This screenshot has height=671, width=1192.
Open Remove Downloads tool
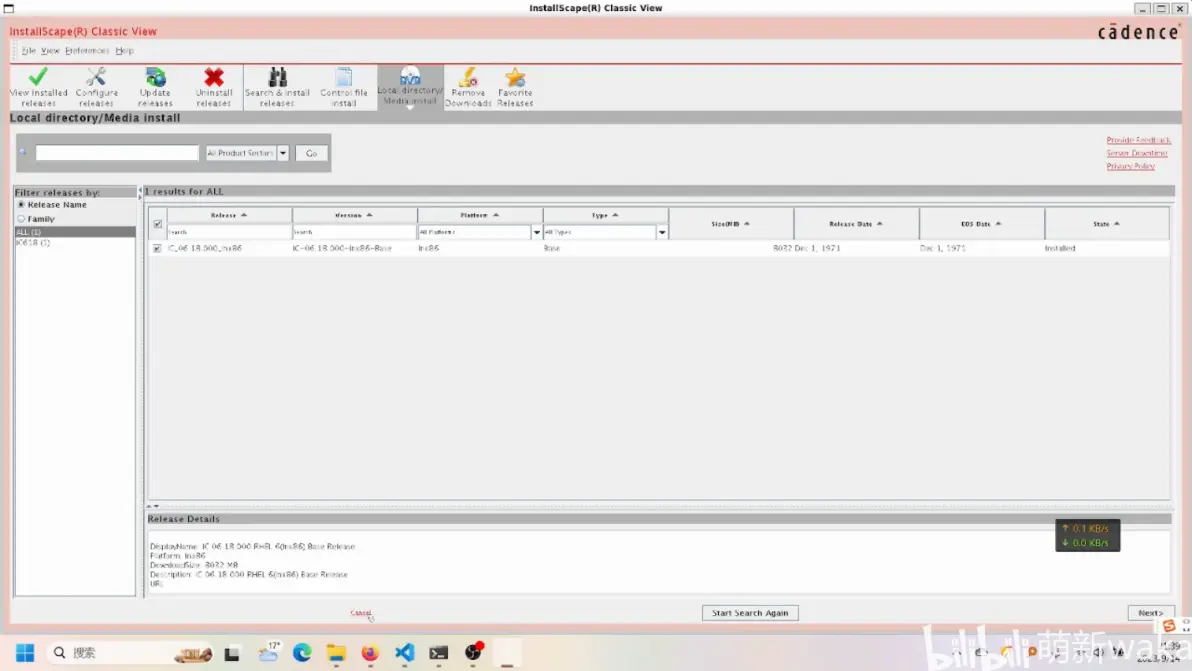coord(468,87)
